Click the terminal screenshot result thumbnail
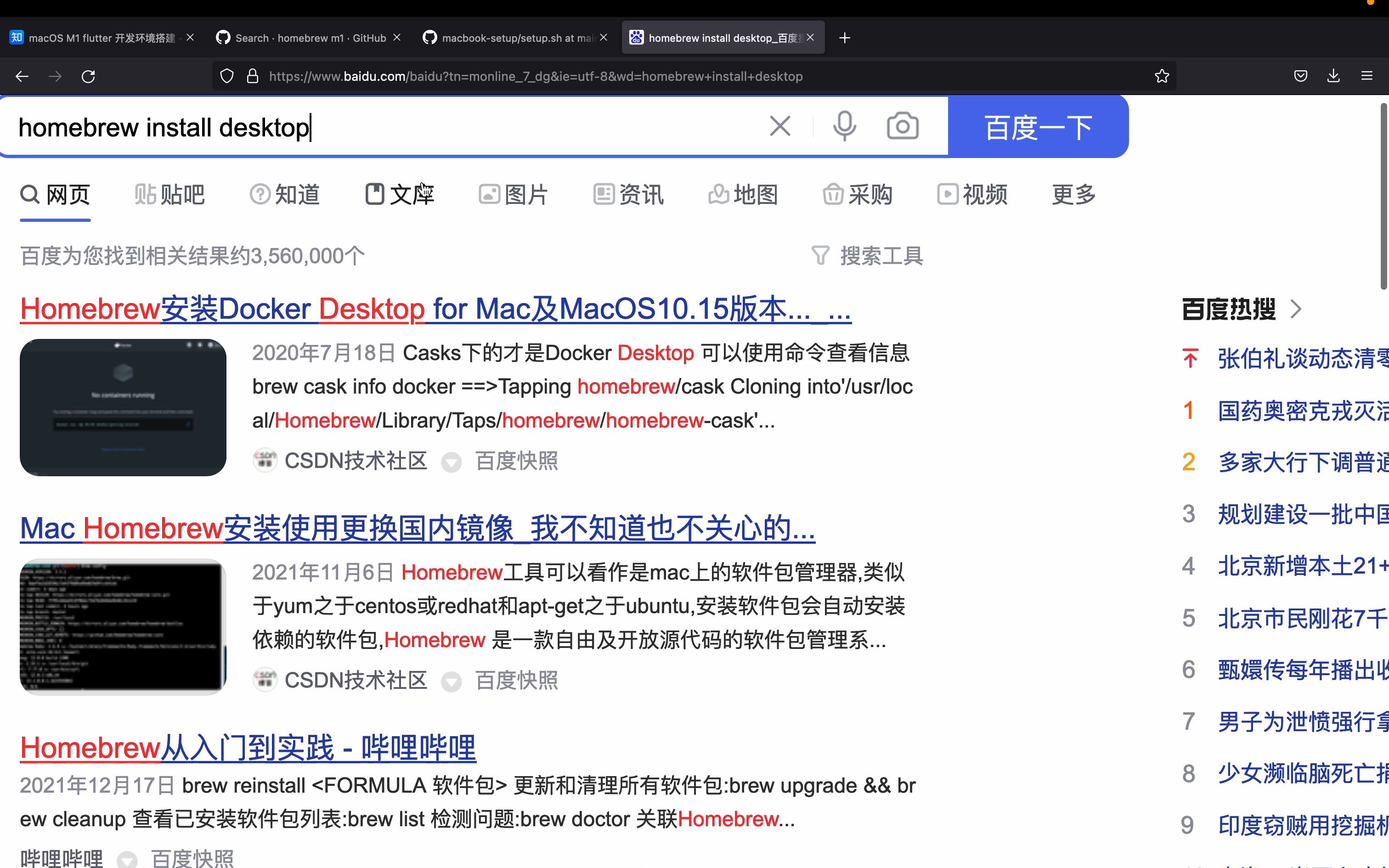Image resolution: width=1389 pixels, height=868 pixels. click(x=123, y=626)
